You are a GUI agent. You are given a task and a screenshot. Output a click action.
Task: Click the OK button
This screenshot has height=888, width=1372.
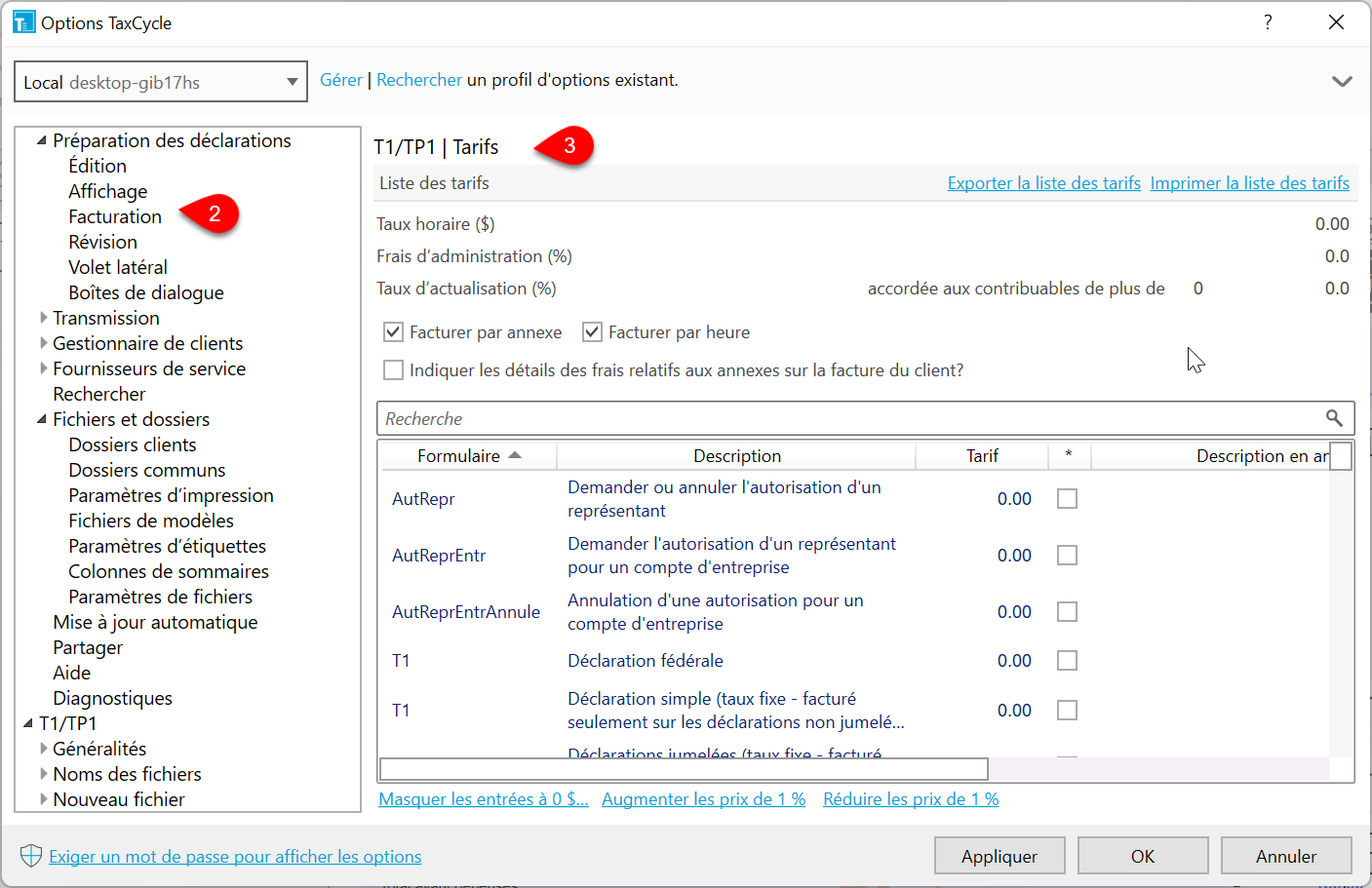[x=1143, y=856]
